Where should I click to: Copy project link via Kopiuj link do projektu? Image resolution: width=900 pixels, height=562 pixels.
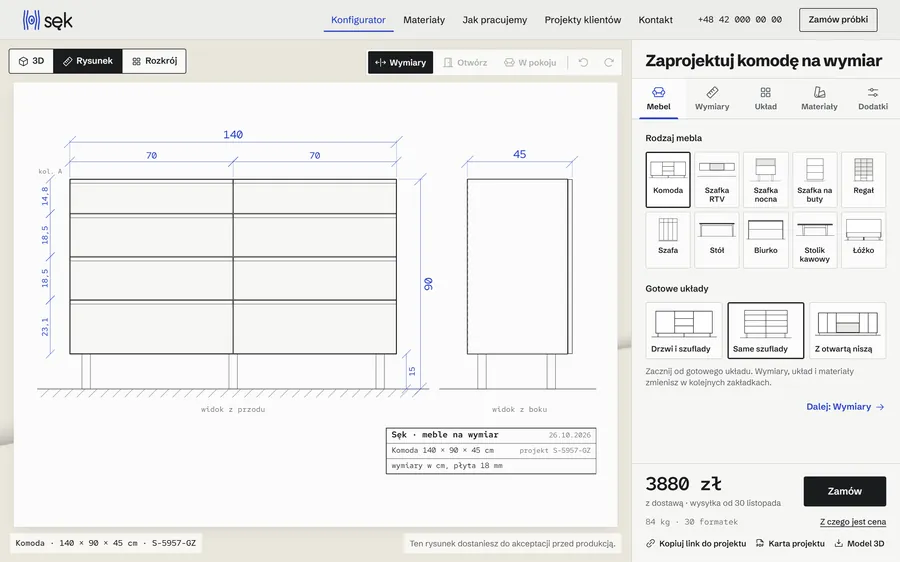(696, 544)
